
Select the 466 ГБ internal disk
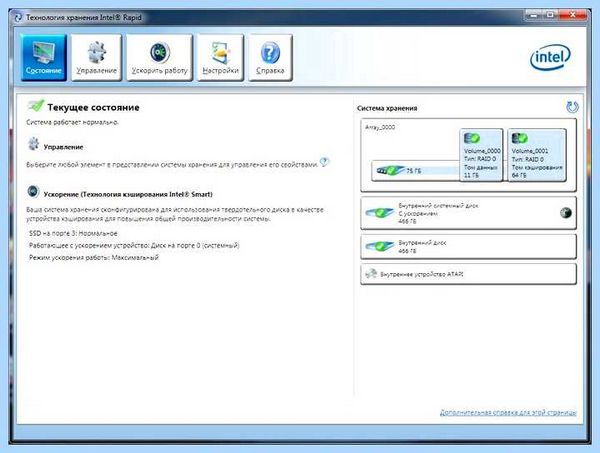point(468,246)
